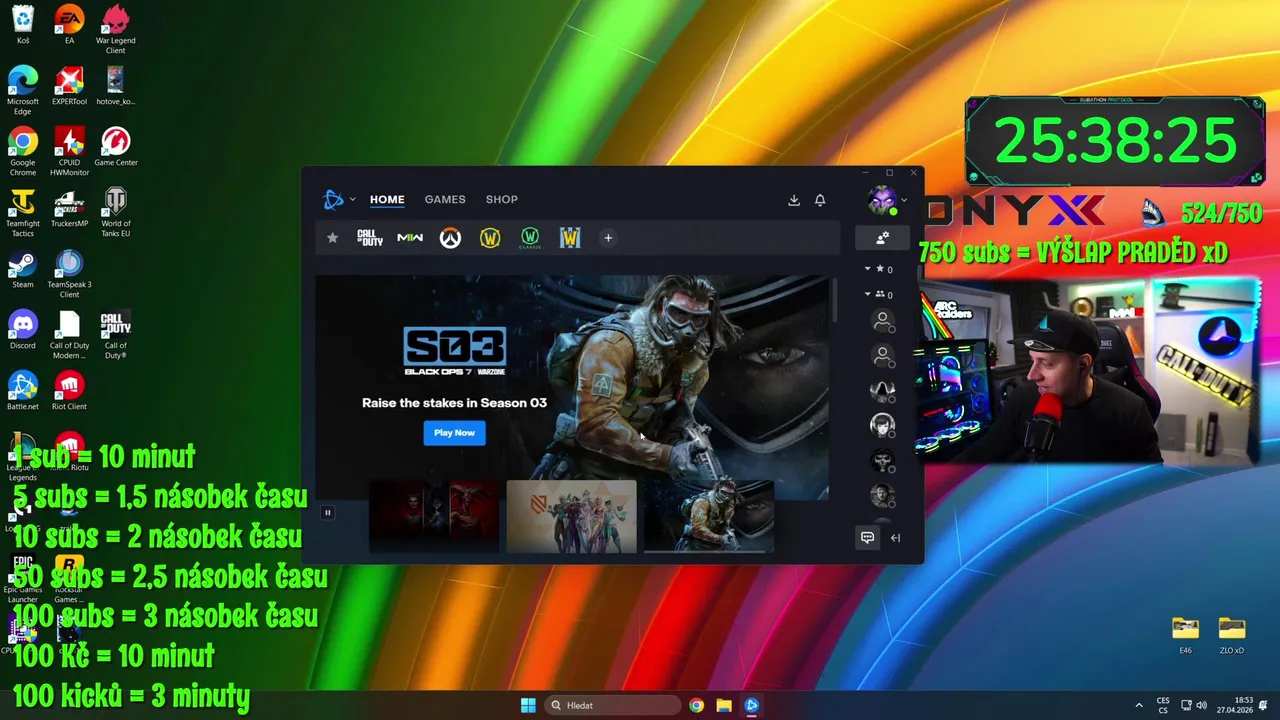
Task: Select the Discord desktop shortcut
Action: pos(23,330)
